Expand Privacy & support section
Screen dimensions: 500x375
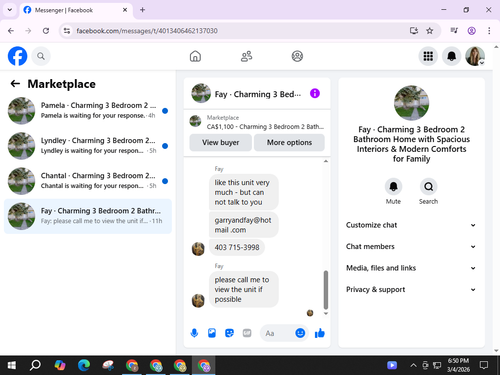pos(411,289)
